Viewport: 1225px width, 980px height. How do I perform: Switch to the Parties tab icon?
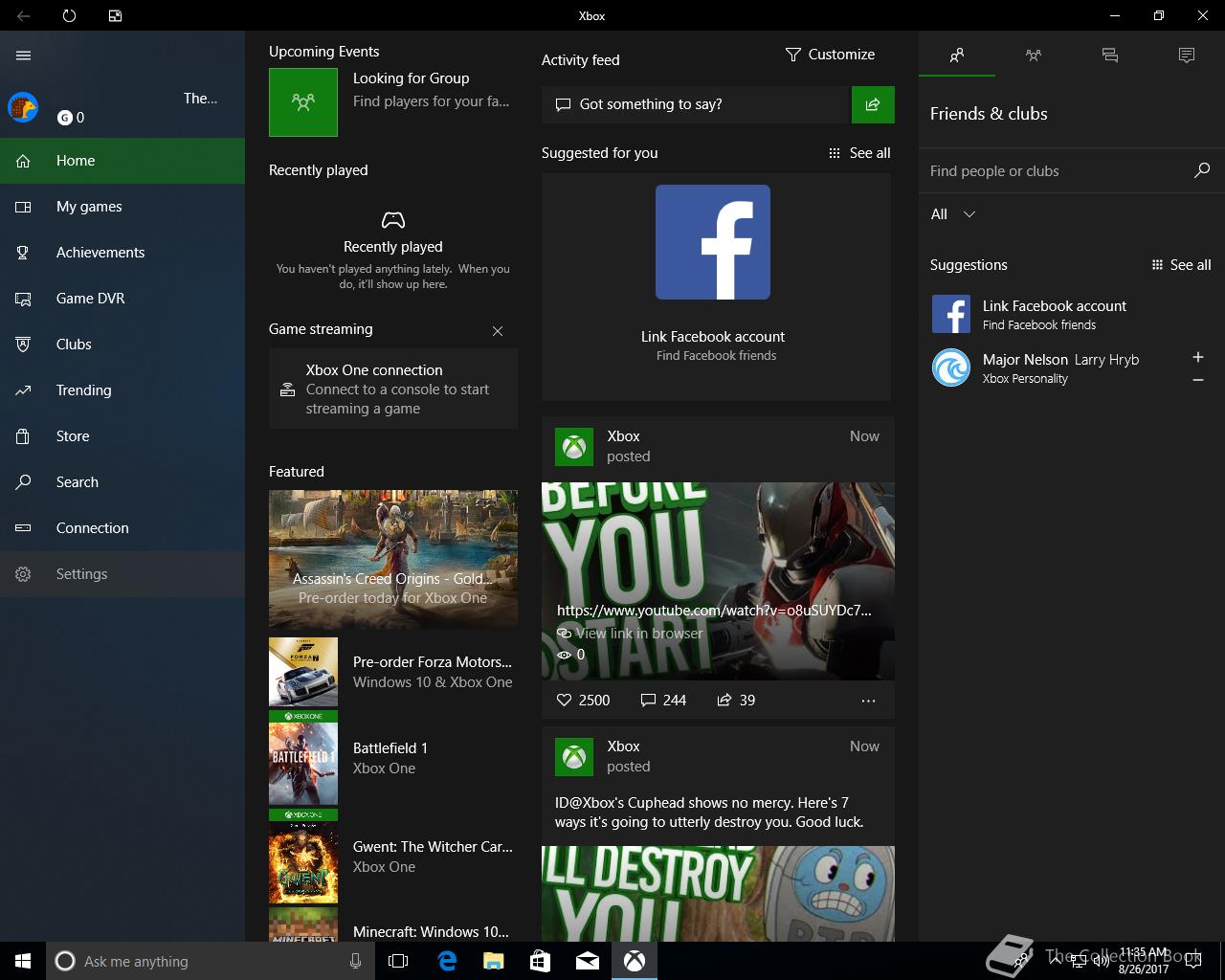1034,56
